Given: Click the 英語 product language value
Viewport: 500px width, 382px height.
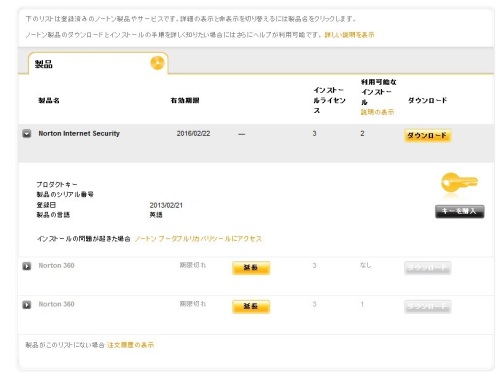Looking at the screenshot, I should [156, 215].
